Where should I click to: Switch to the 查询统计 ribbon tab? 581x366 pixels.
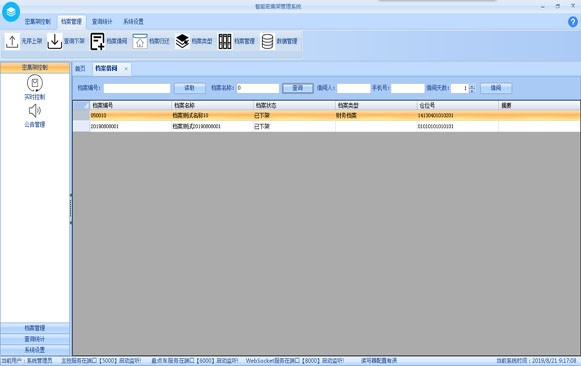click(x=102, y=21)
